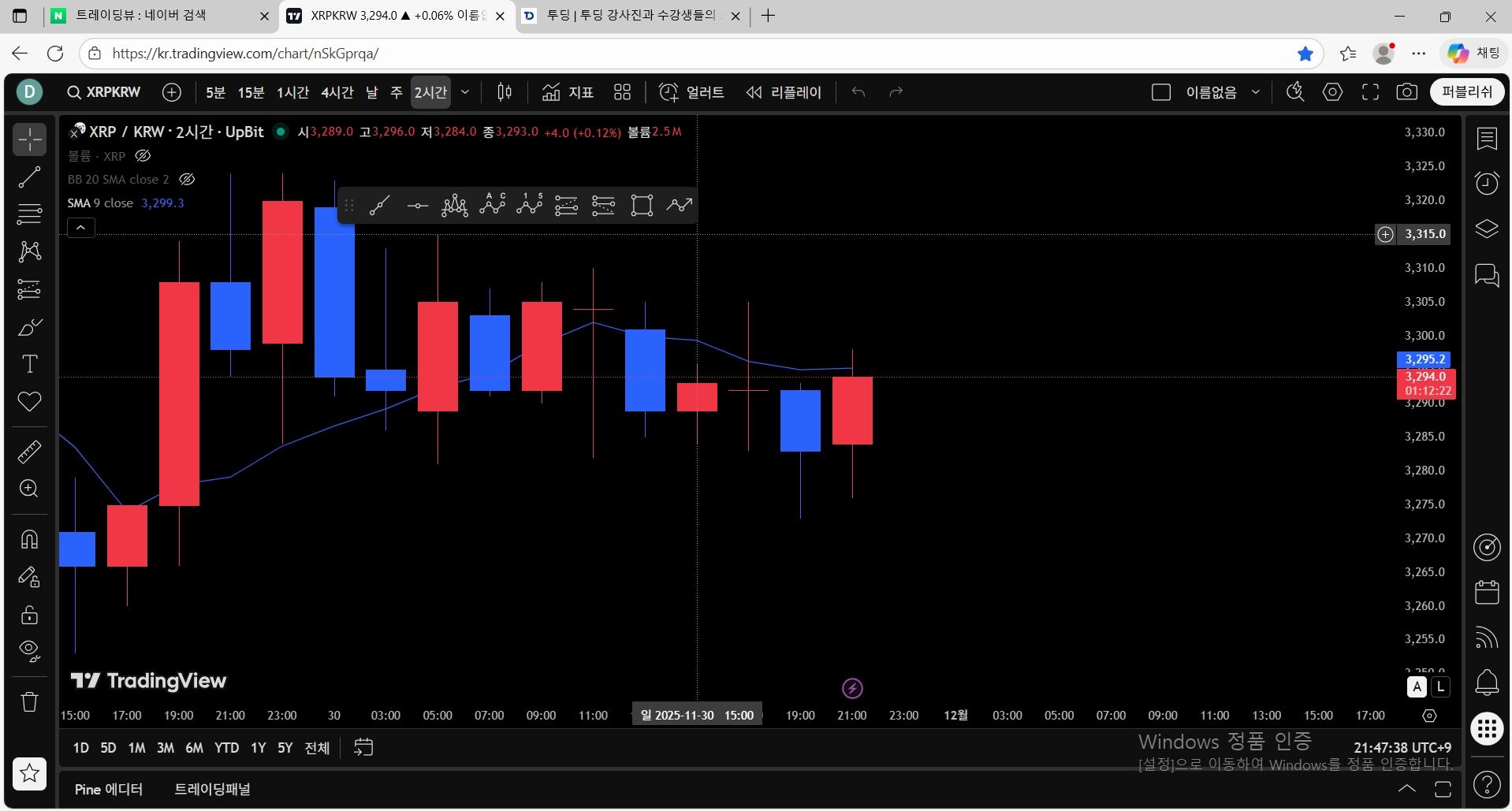Select the 2시간 interval

(x=430, y=92)
